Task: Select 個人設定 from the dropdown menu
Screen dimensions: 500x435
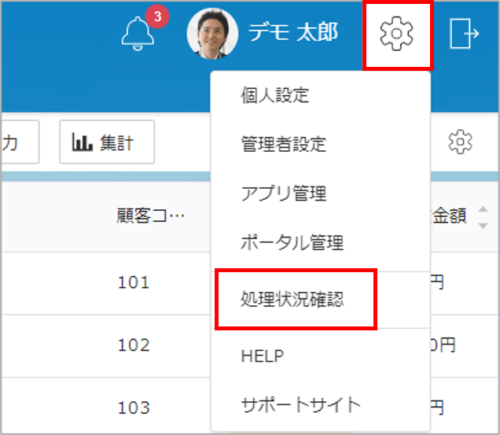Action: tap(275, 95)
